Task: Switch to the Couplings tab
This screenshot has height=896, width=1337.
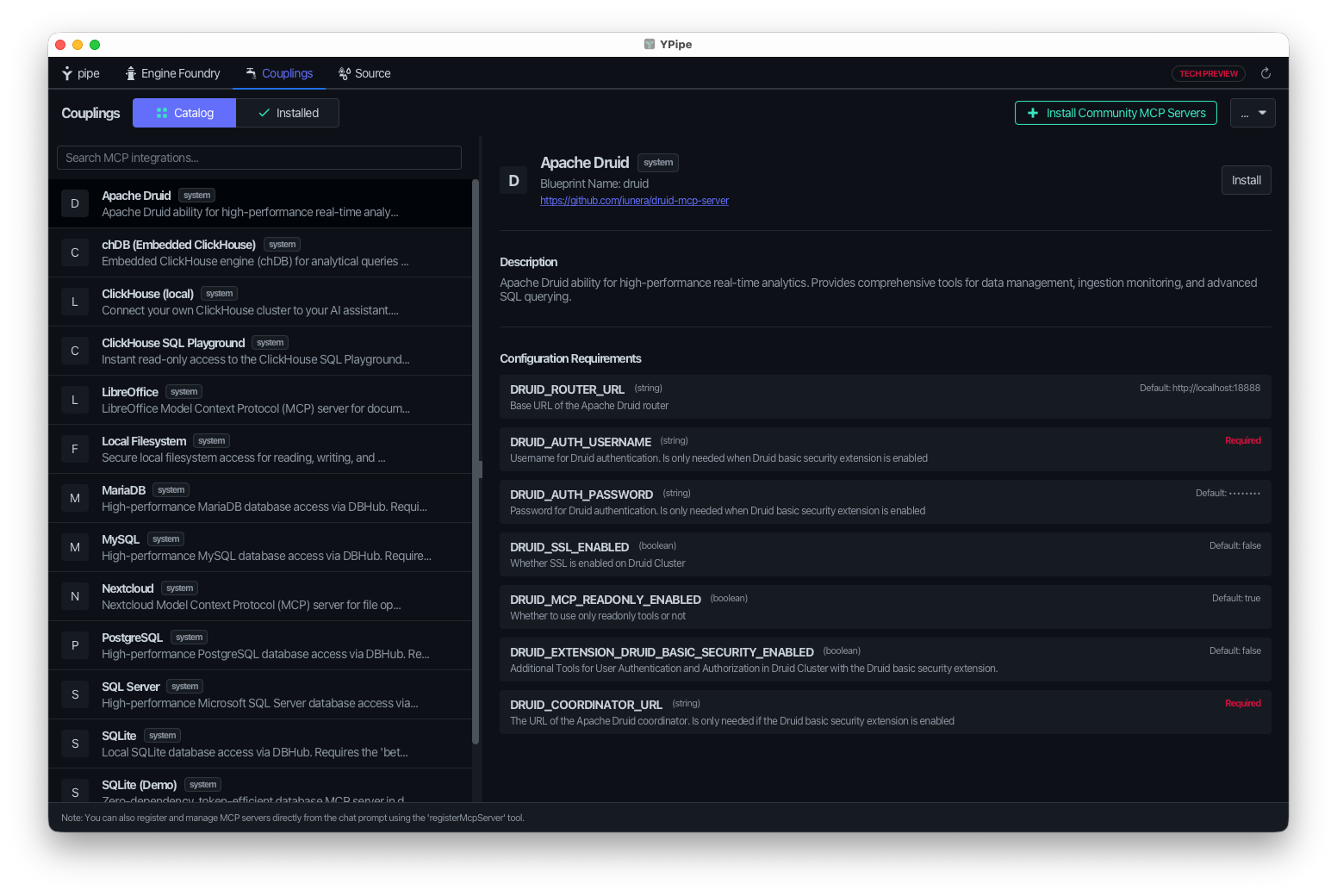Action: (x=279, y=73)
